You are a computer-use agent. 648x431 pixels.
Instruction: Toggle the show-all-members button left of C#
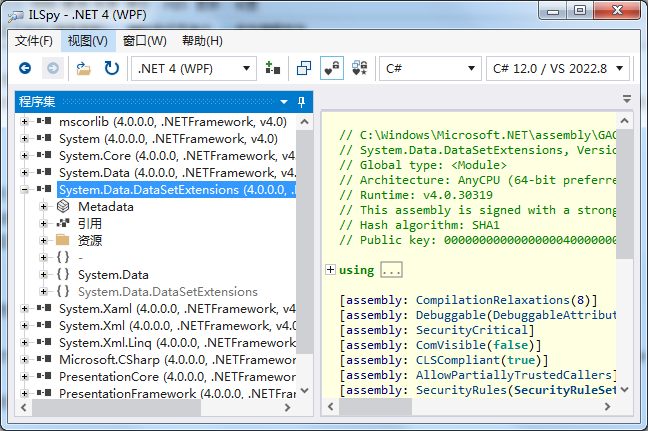(x=359, y=68)
